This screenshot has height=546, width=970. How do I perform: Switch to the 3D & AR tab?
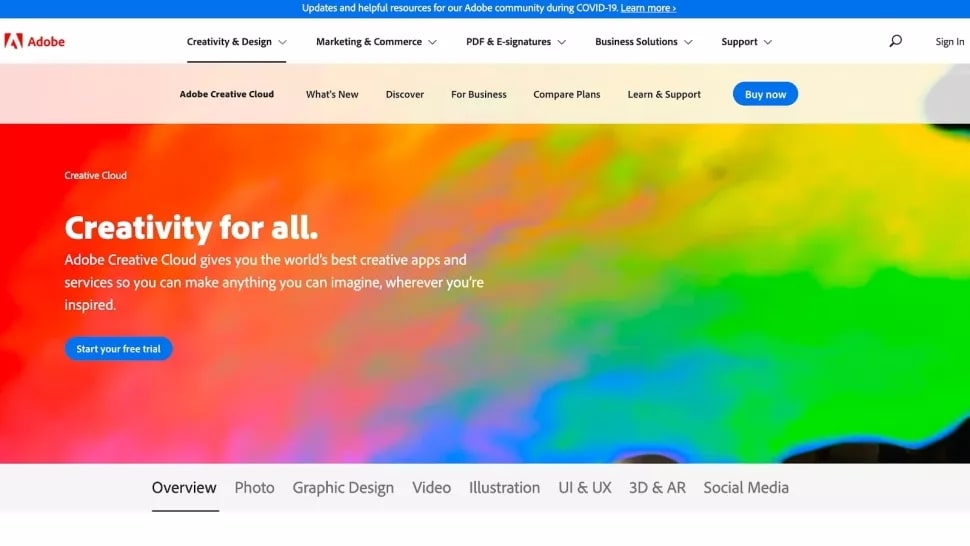657,487
